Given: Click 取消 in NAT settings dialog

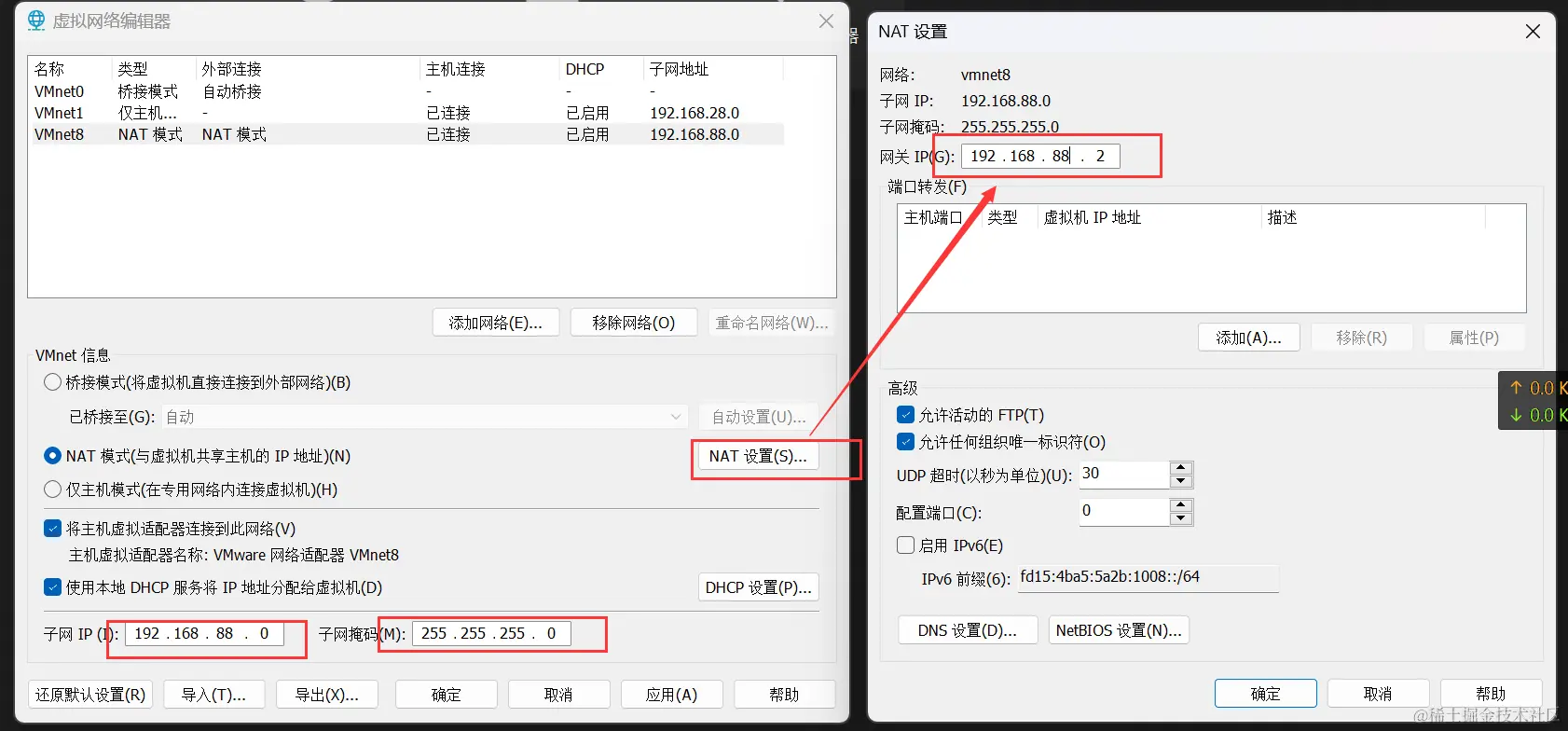Looking at the screenshot, I should (x=1379, y=694).
